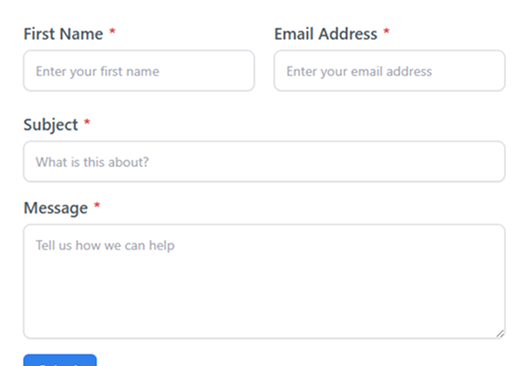Click the 'First Name' field label
The height and width of the screenshot is (366, 530).
tap(63, 34)
